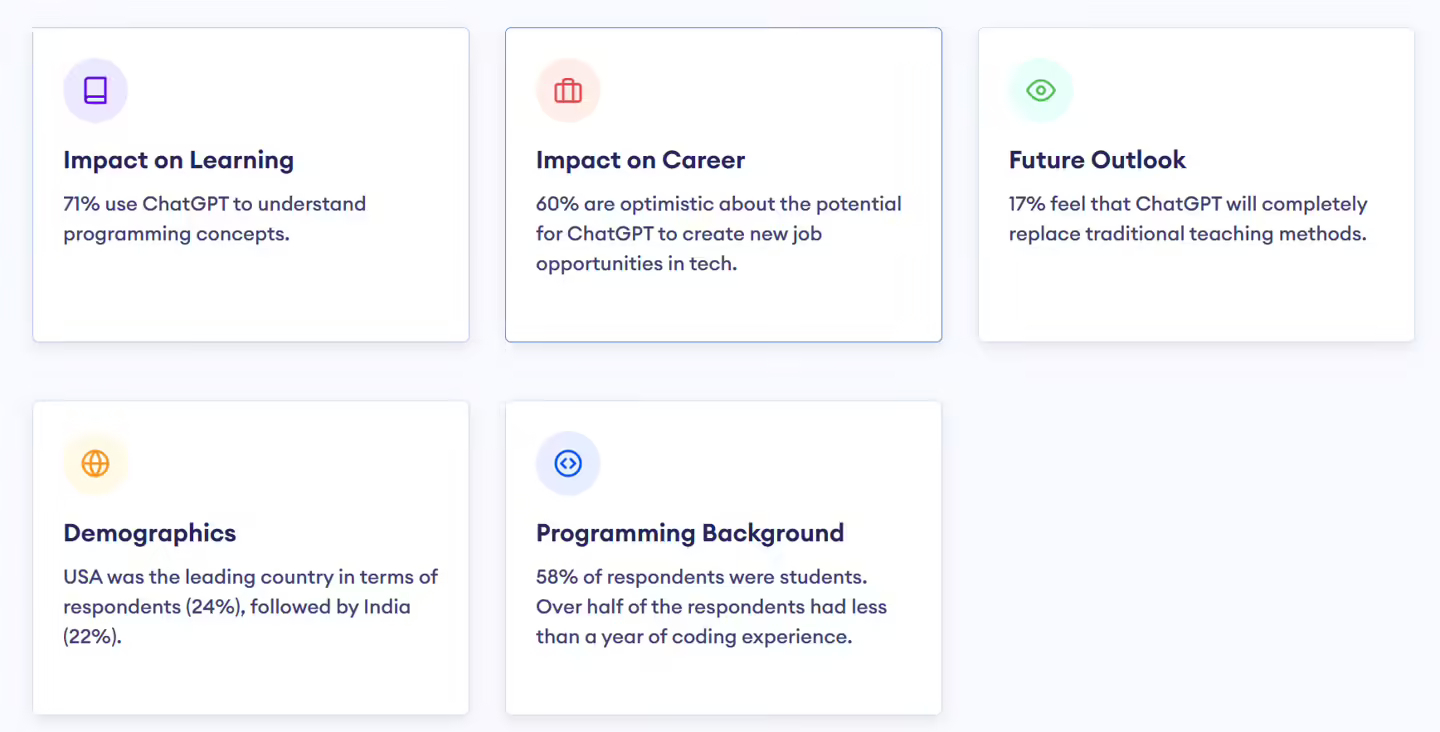Click the green eye icon
This screenshot has width=1440, height=732.
[1041, 90]
